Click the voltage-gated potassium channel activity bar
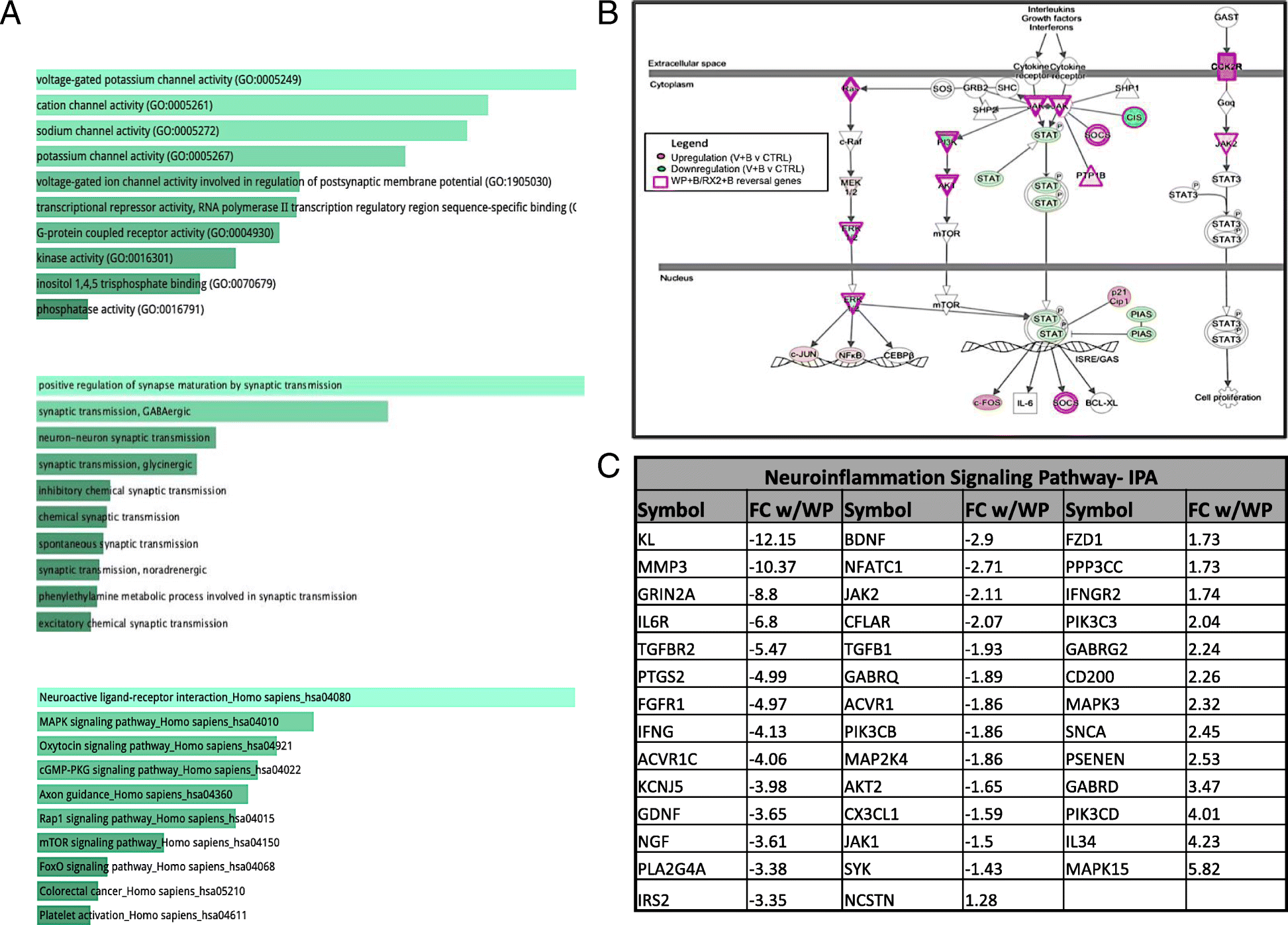Image resolution: width=1288 pixels, height=925 pixels. (306, 79)
